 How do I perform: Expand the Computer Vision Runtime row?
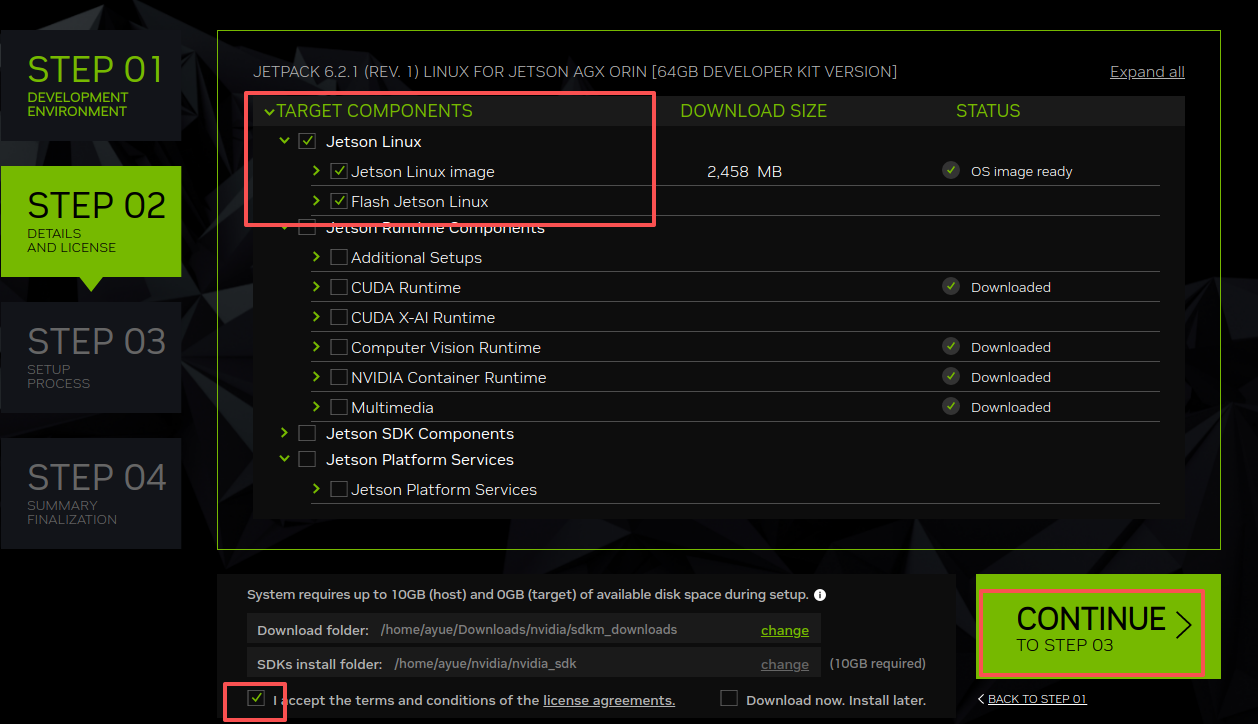tap(317, 347)
